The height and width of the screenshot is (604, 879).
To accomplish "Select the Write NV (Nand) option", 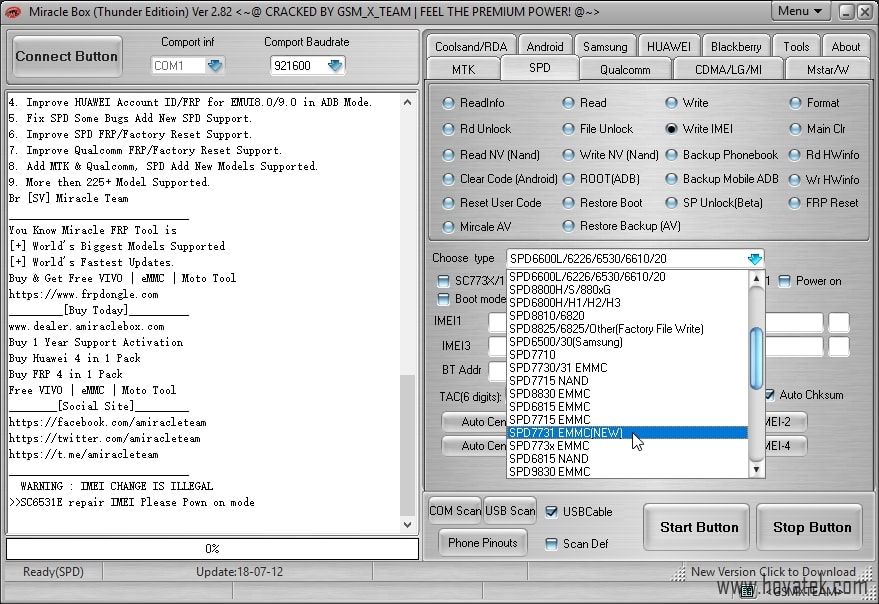I will point(610,154).
